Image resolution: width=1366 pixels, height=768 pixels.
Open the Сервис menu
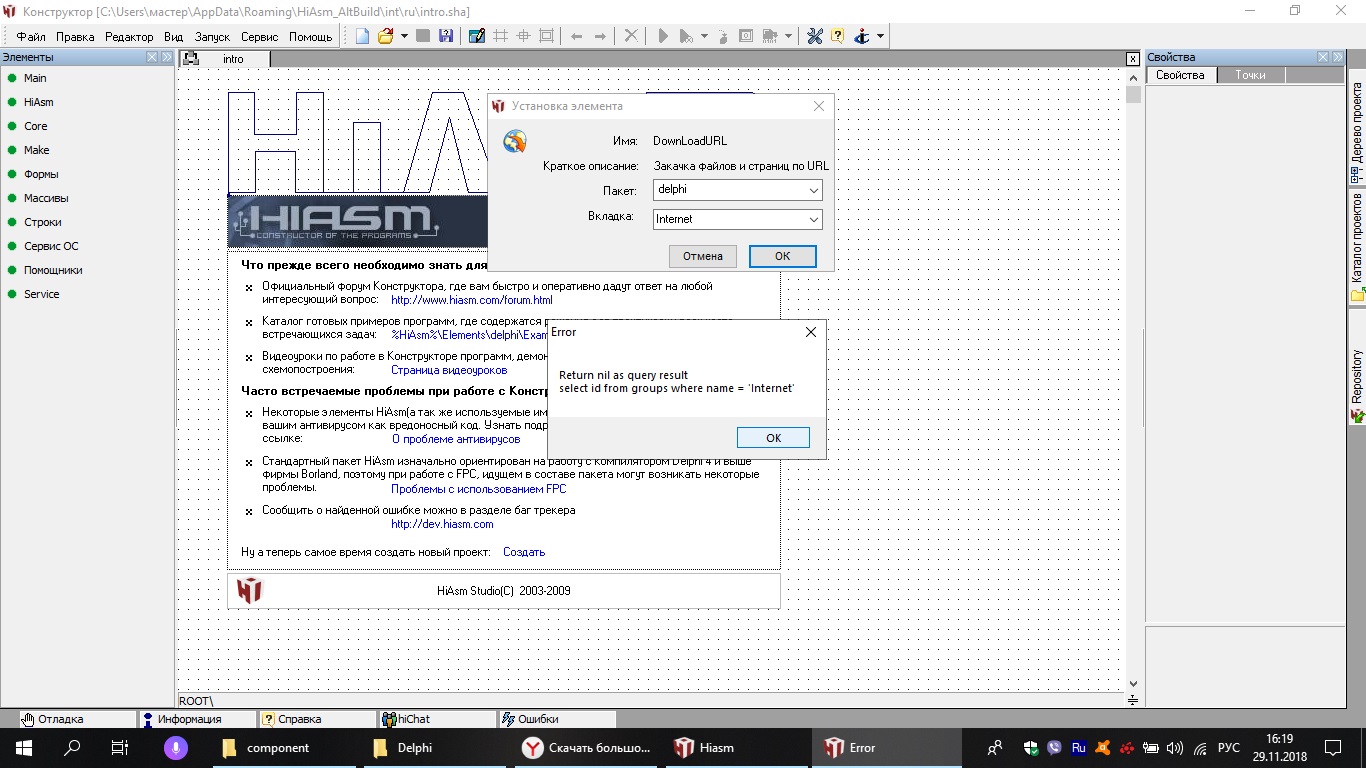pyautogui.click(x=260, y=37)
